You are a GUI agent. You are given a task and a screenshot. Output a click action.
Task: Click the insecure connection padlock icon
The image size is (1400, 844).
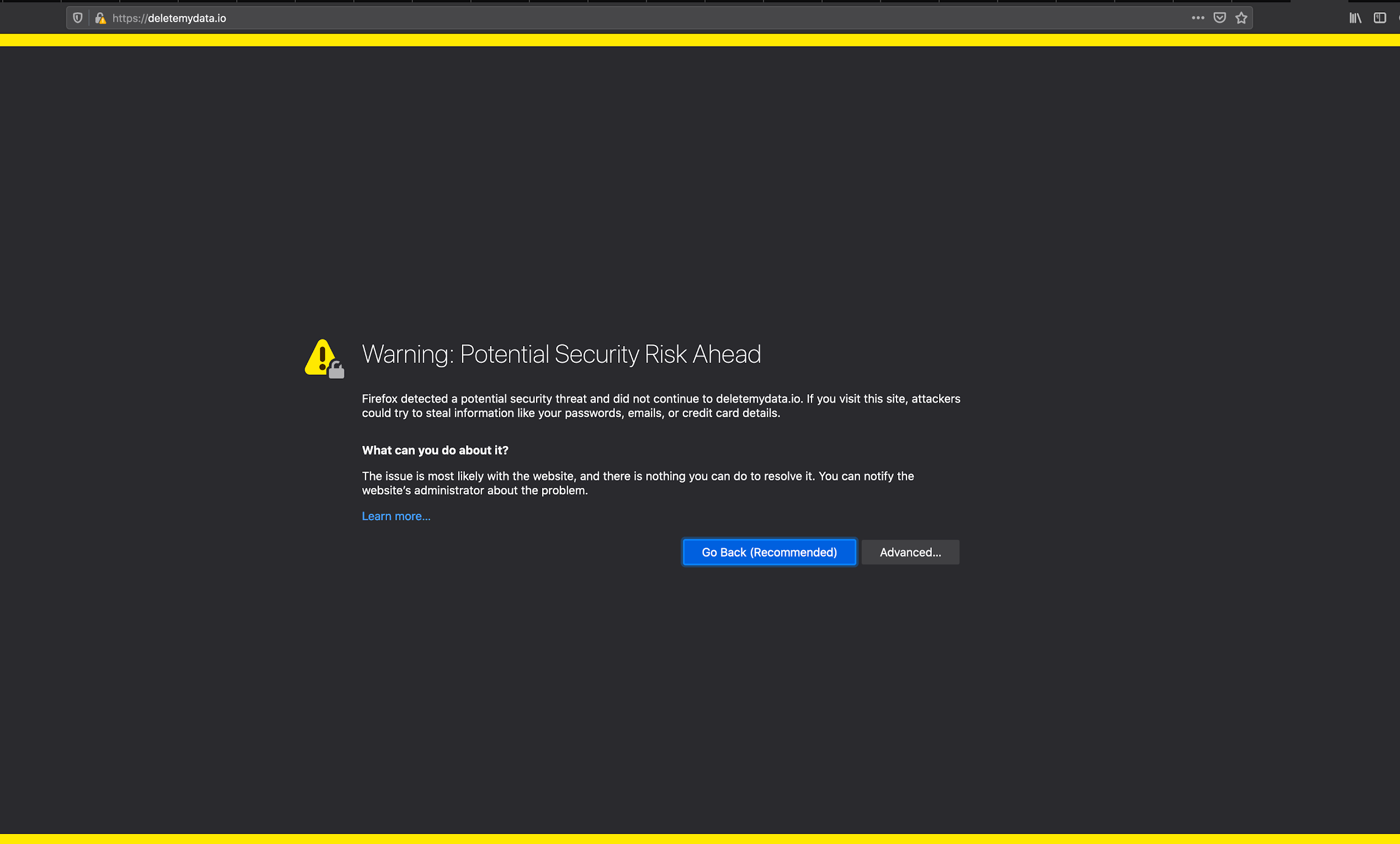(x=101, y=18)
